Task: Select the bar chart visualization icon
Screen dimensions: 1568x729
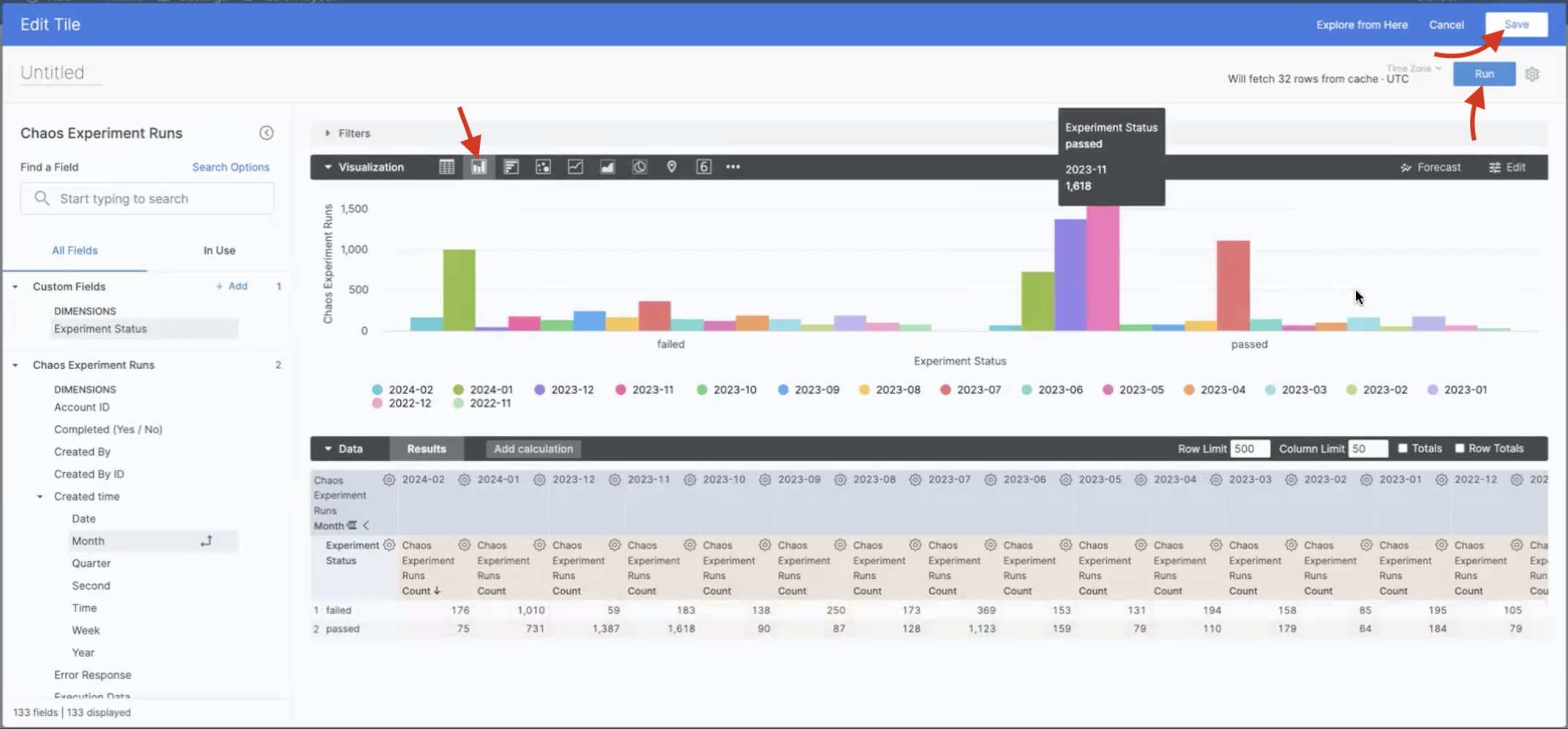Action: (511, 167)
